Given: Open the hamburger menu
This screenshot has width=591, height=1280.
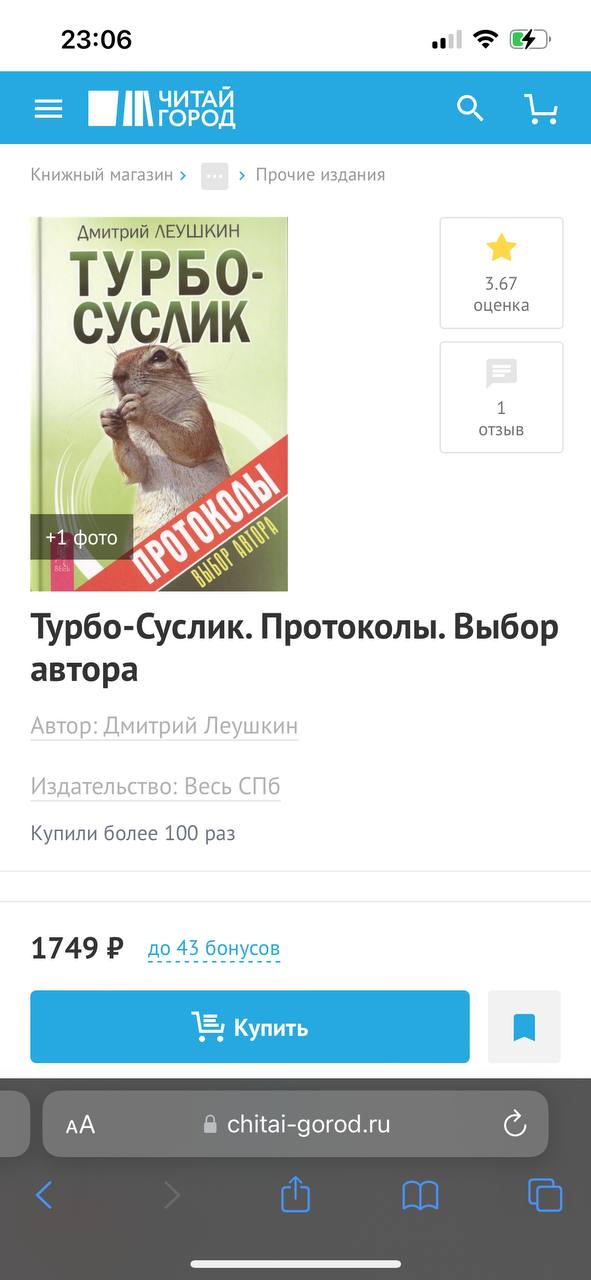Looking at the screenshot, I should (48, 109).
